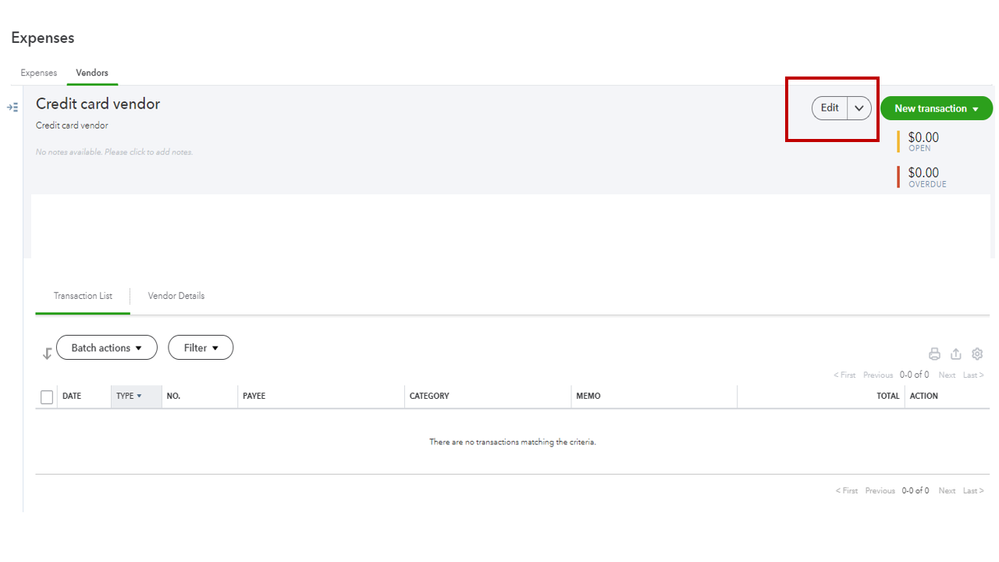Click the batch actions sort arrow icon
This screenshot has width=999, height=562.
tap(47, 353)
